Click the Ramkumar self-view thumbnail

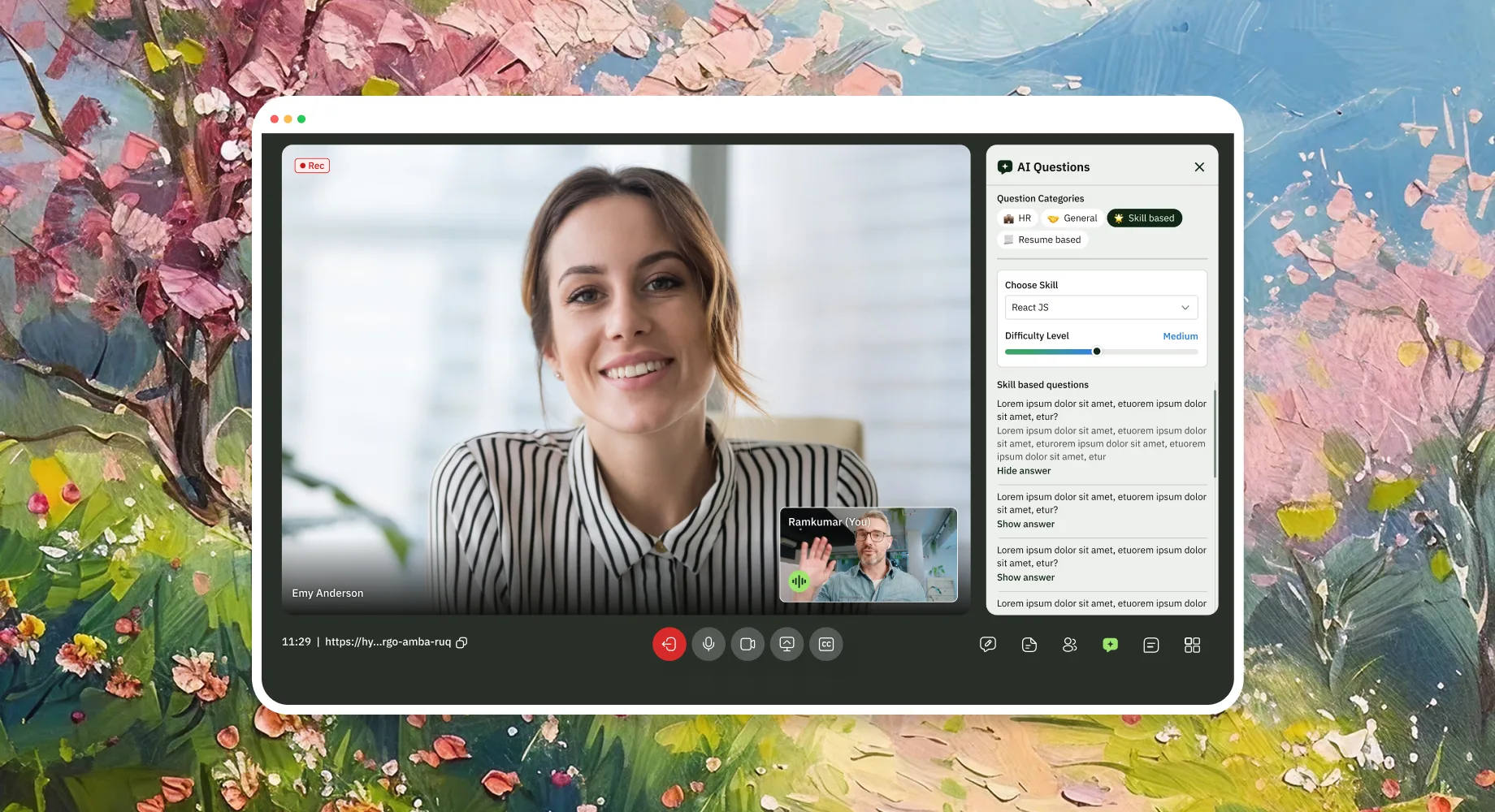click(x=869, y=555)
